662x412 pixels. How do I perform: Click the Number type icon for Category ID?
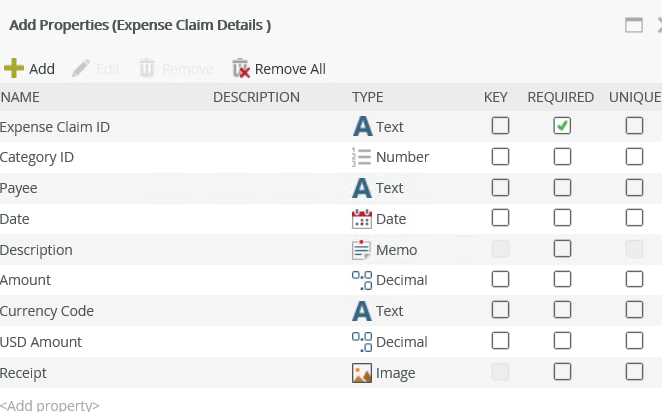click(362, 157)
